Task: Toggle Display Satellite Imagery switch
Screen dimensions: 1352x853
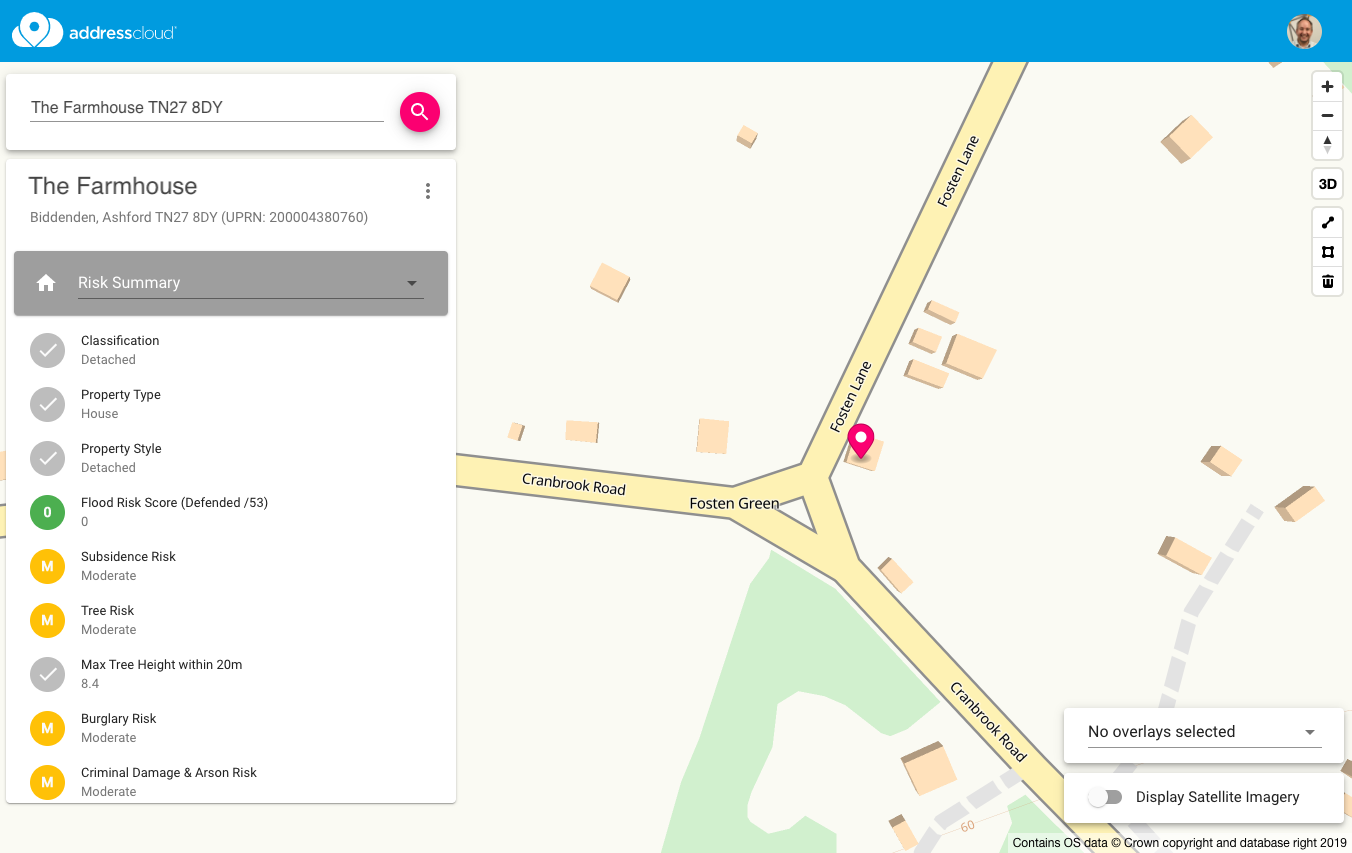Action: (1105, 797)
